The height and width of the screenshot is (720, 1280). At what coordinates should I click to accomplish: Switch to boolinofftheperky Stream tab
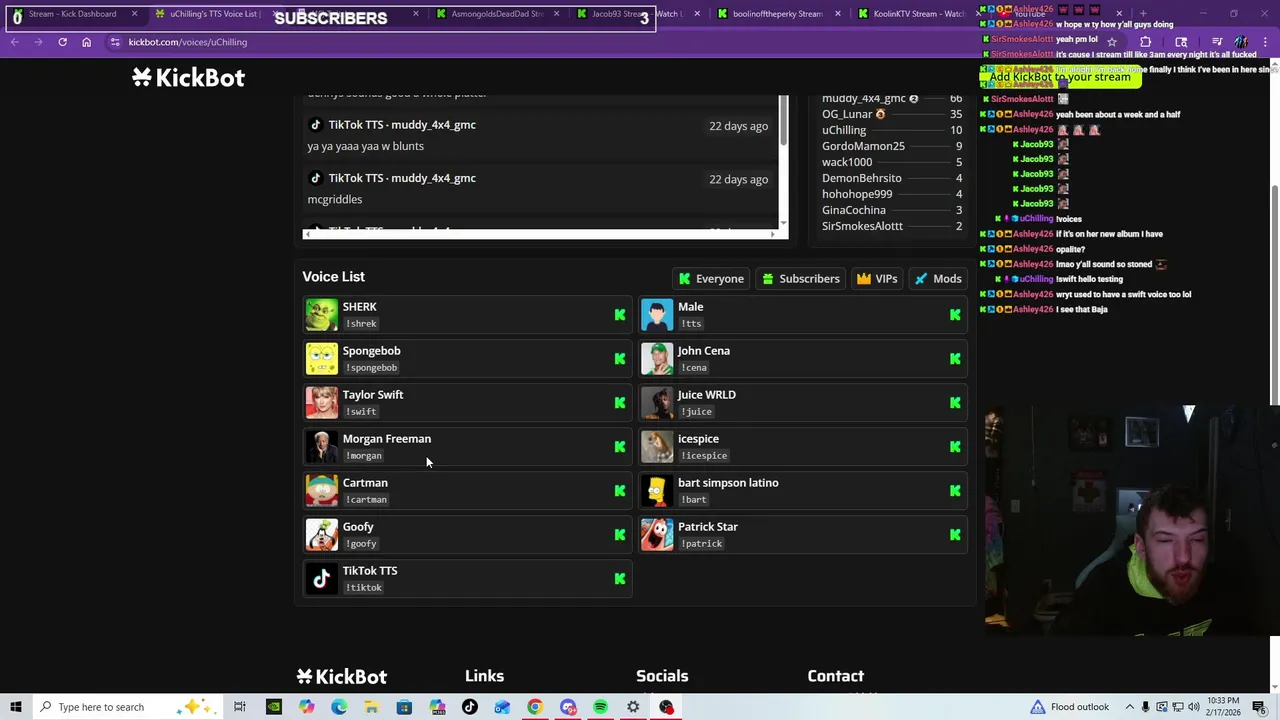777,14
